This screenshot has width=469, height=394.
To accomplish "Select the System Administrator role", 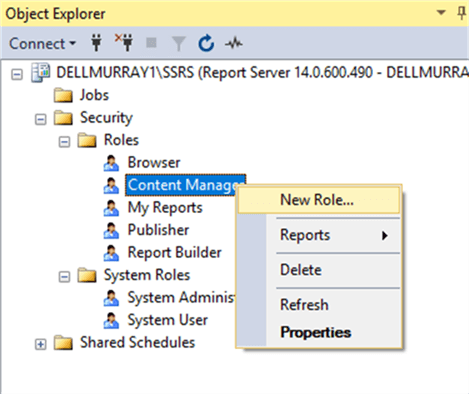I will coord(181,298).
